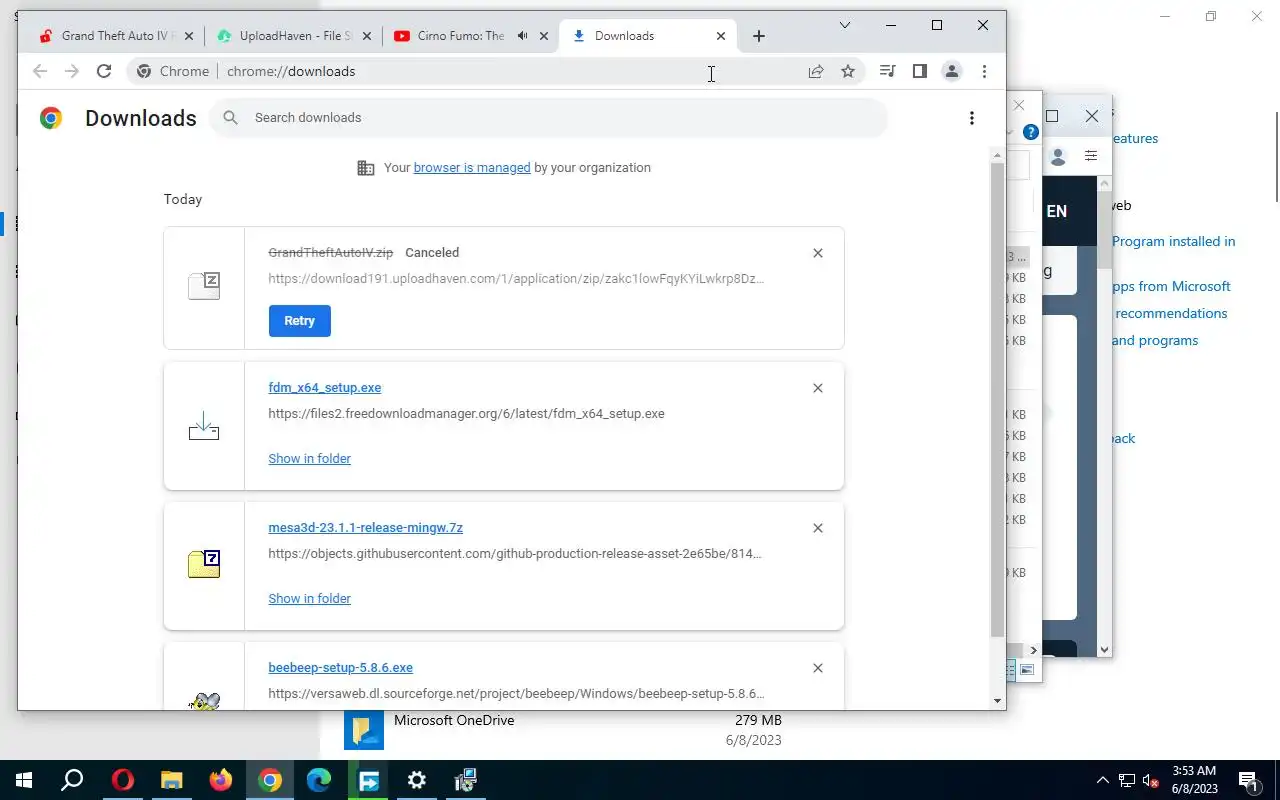Open the tab search chevron
Screen dimensions: 1280x800
845,25
